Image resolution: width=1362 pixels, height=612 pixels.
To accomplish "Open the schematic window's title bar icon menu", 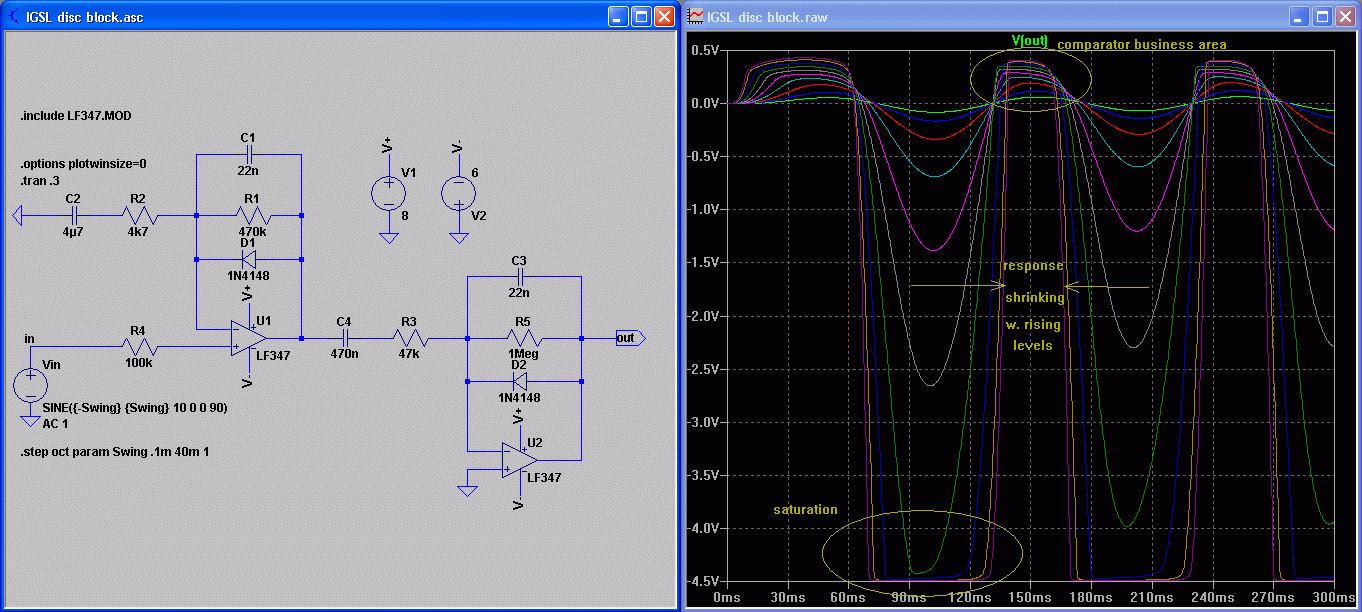I will point(14,17).
